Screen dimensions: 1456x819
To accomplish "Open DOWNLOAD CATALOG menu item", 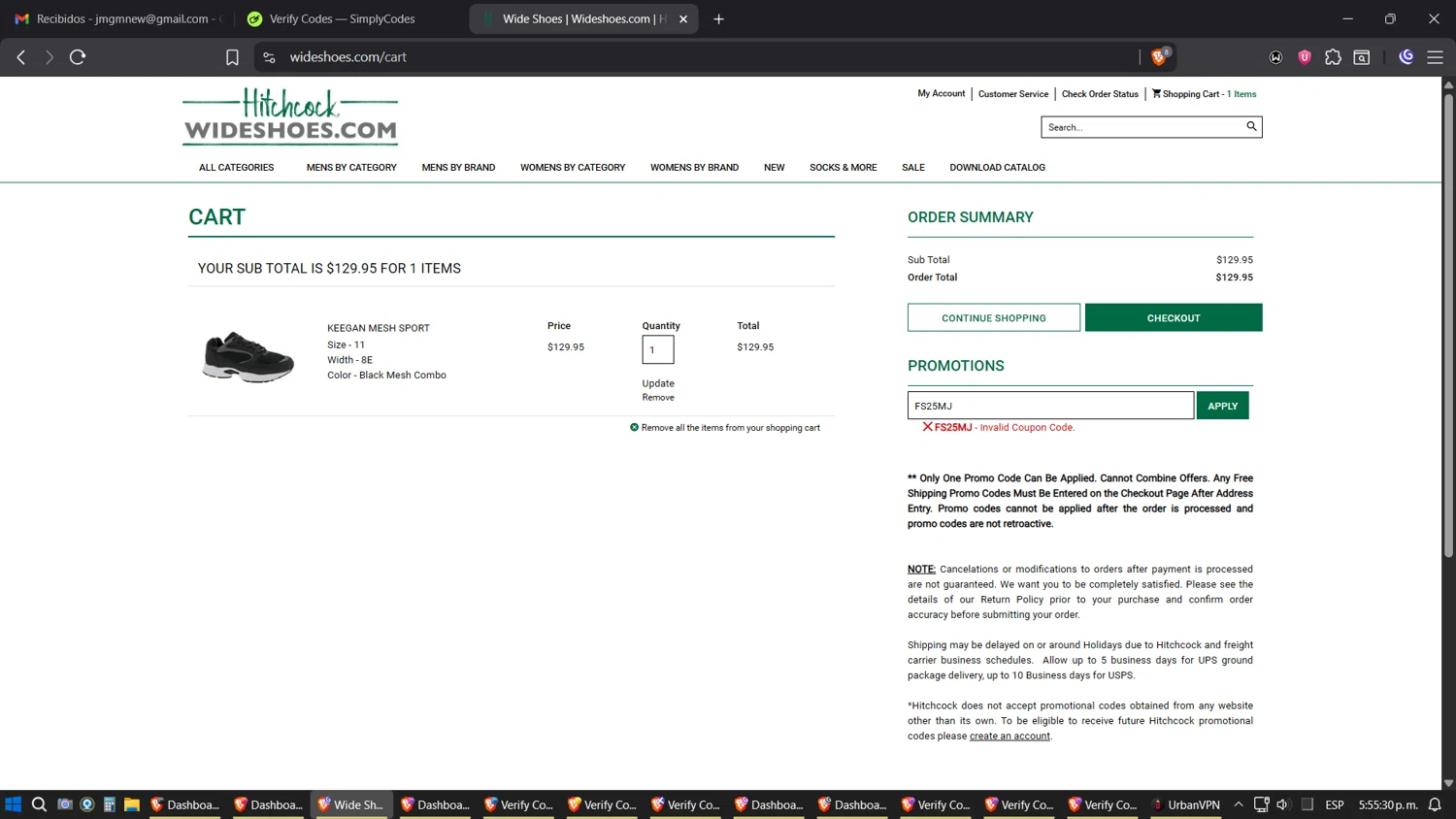I will pos(997,168).
